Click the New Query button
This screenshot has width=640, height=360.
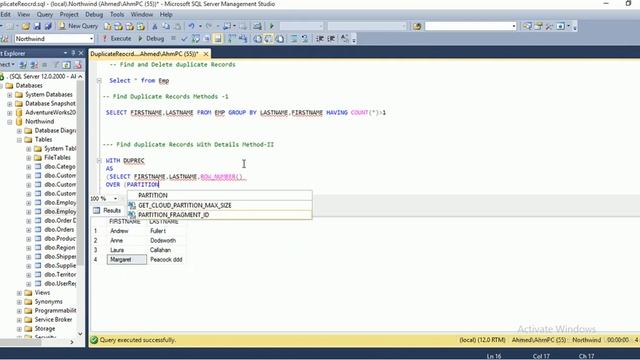pyautogui.click(x=78, y=26)
